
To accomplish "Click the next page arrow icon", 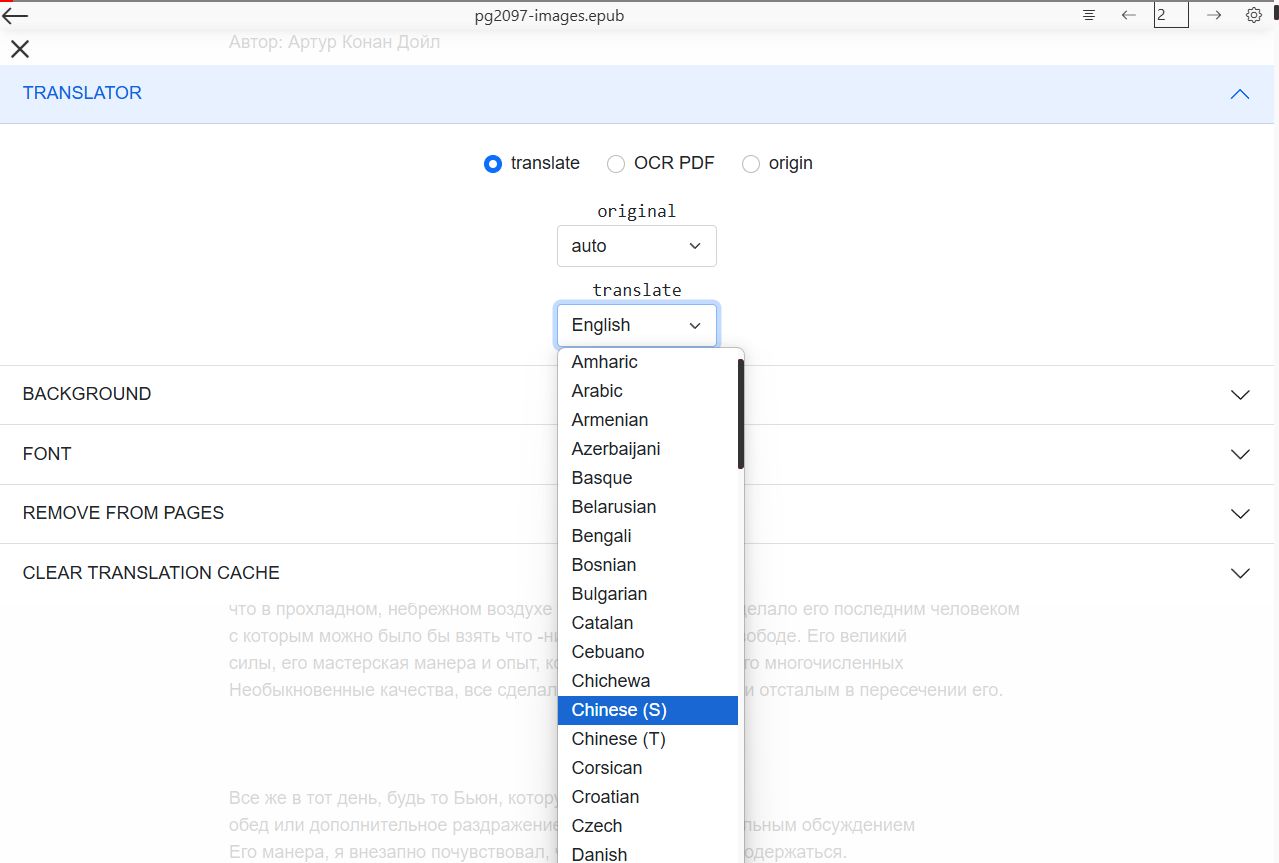I will 1213,15.
